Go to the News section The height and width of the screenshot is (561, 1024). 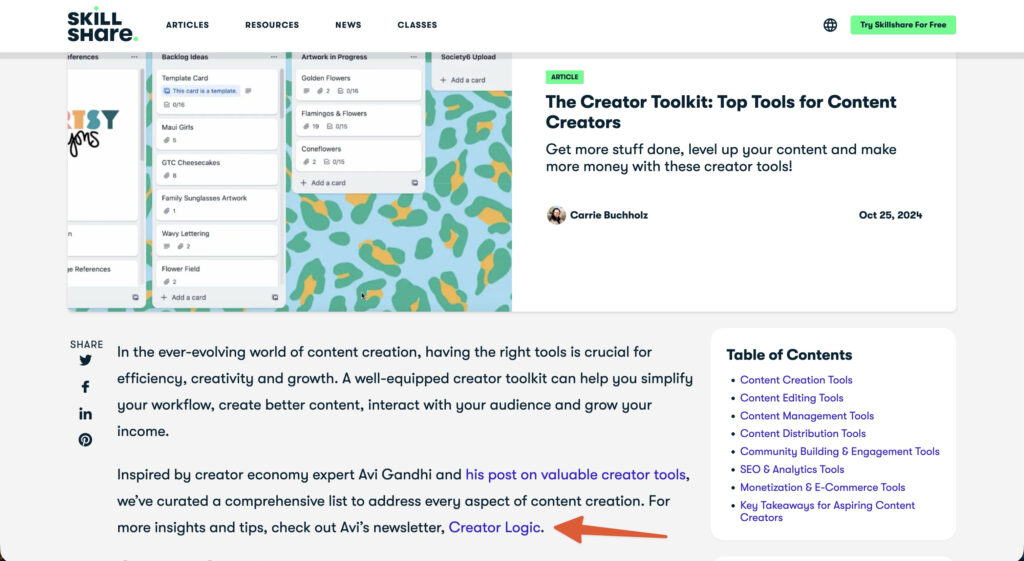click(x=348, y=25)
